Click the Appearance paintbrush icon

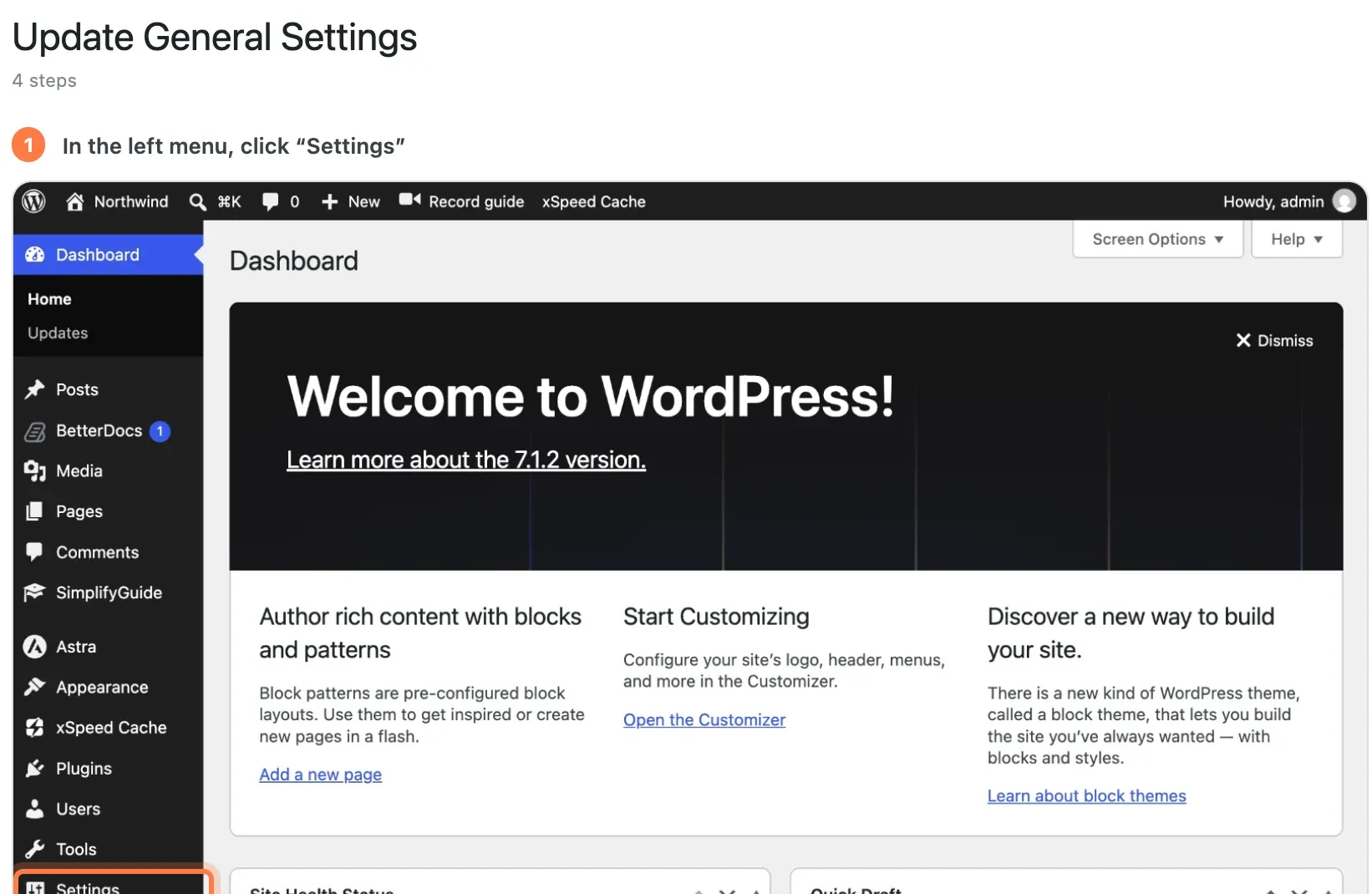tap(35, 687)
